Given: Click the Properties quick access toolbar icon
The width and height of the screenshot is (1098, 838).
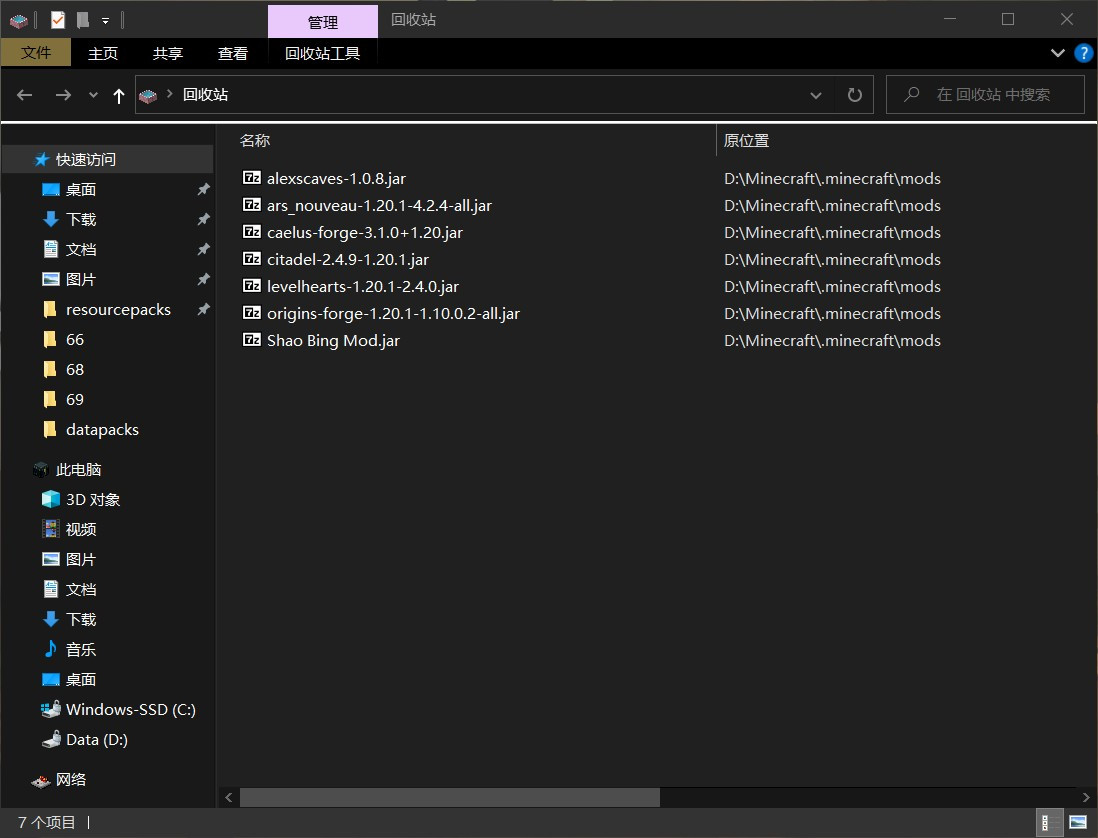Looking at the screenshot, I should [58, 20].
